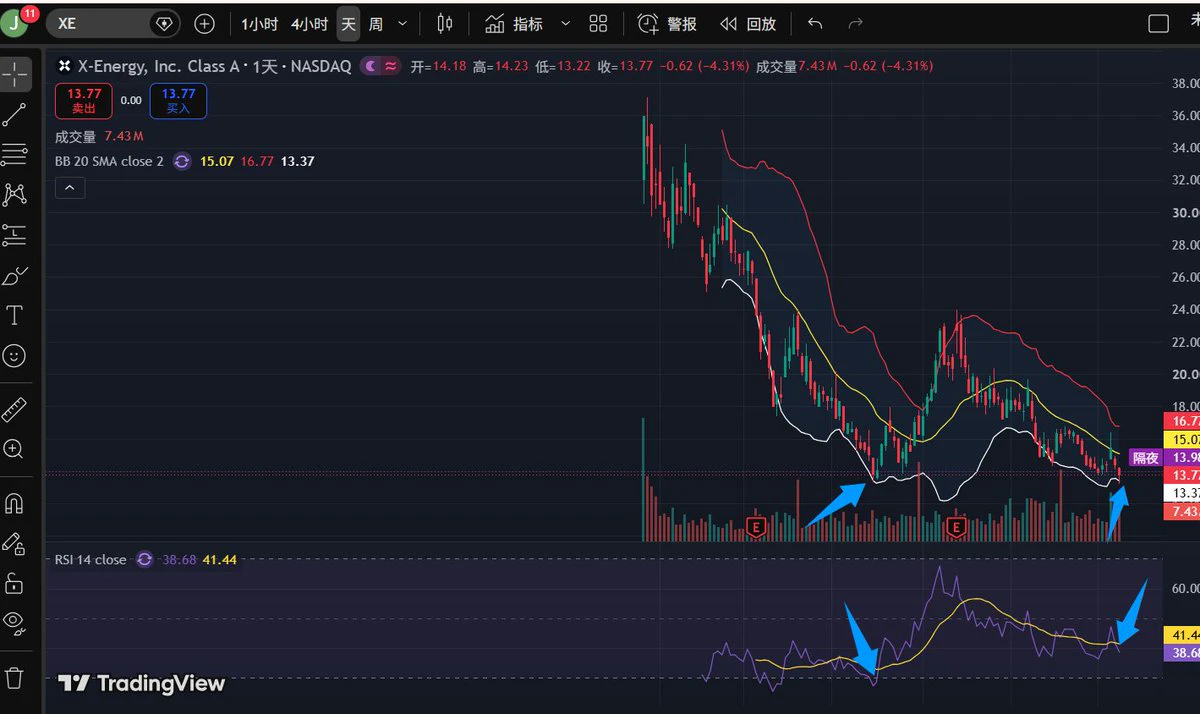Lock all drawing tools
1200x714 pixels.
15,583
